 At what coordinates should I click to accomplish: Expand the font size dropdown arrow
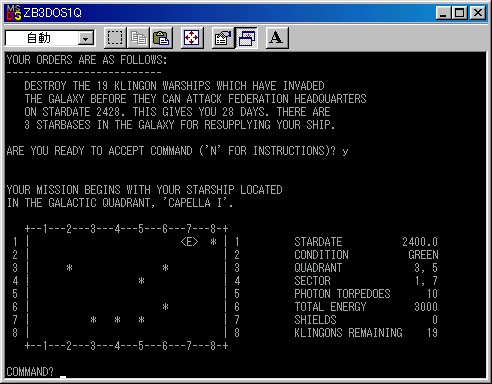click(86, 39)
